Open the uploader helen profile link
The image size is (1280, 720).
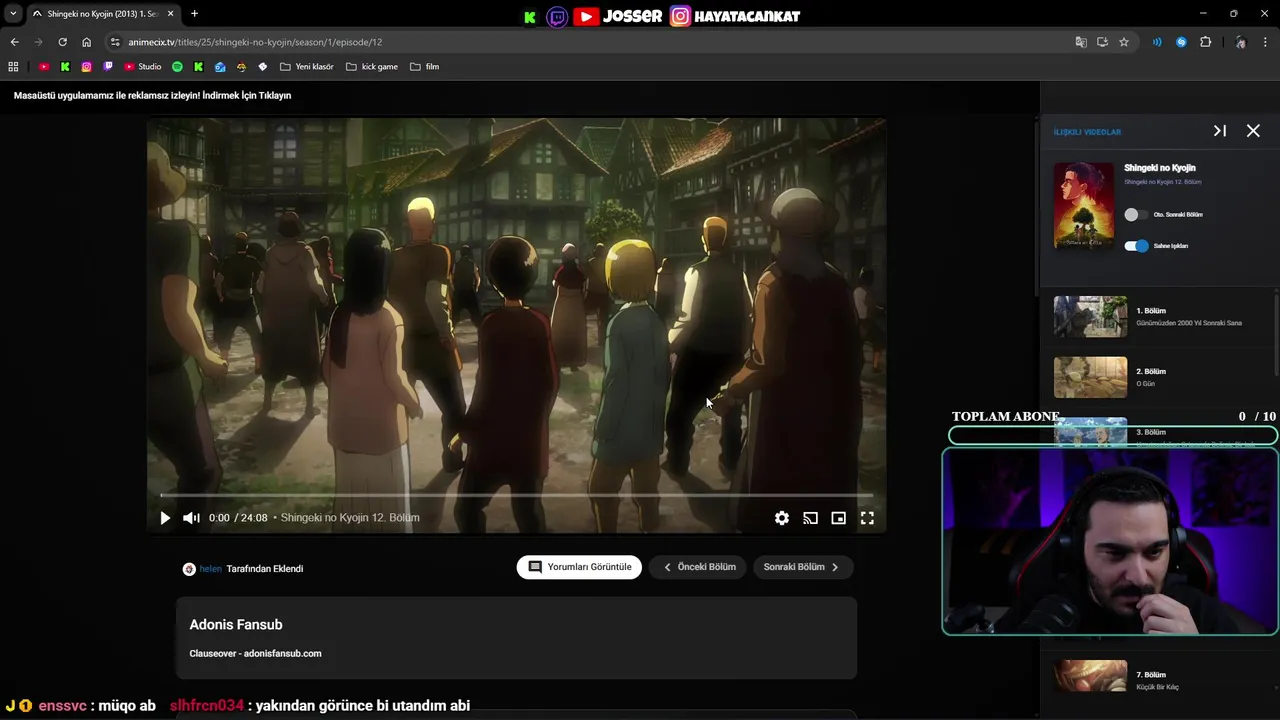click(210, 569)
